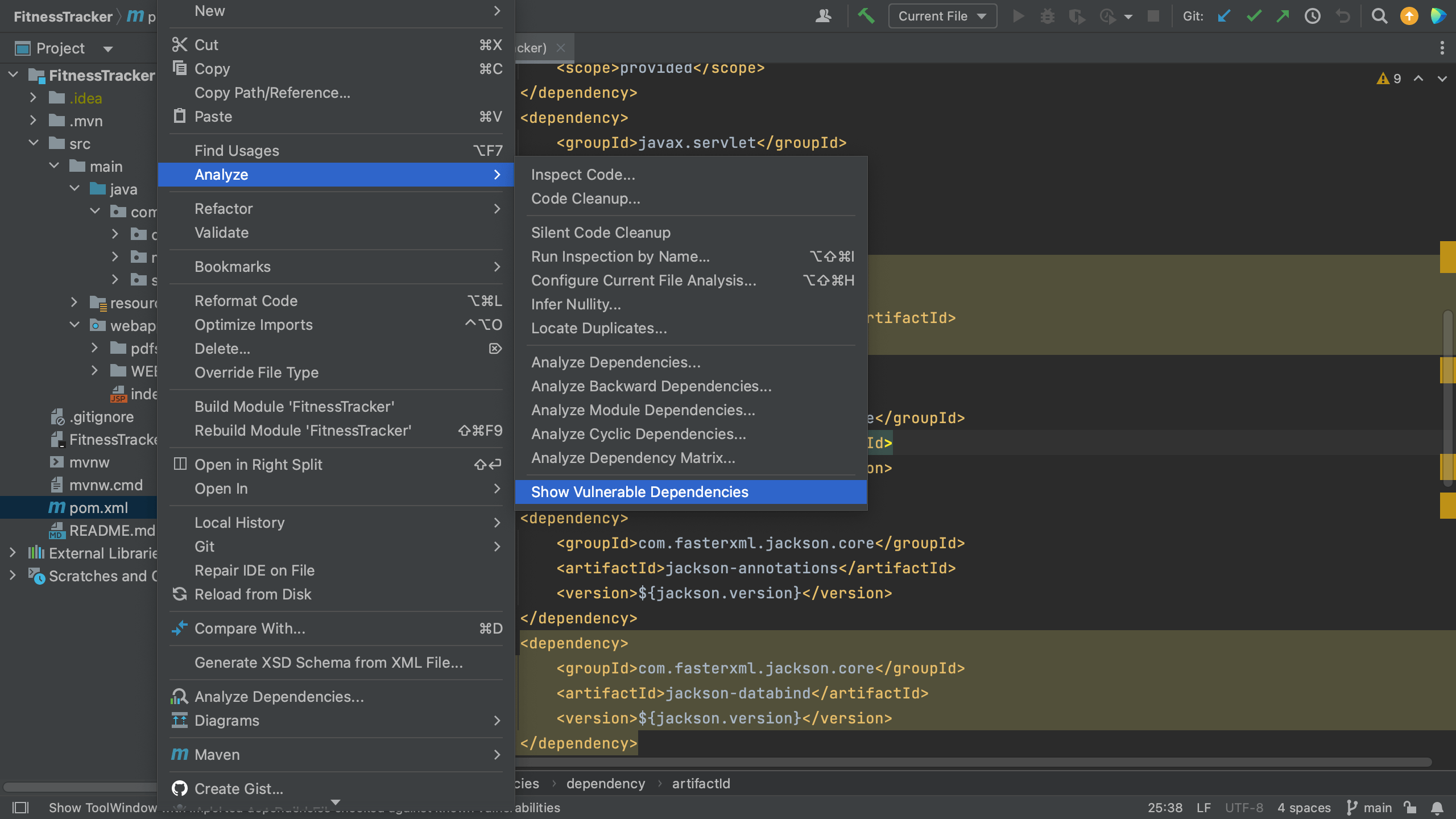1456x819 pixels.
Task: Click the Stop process icon
Action: point(1153,16)
